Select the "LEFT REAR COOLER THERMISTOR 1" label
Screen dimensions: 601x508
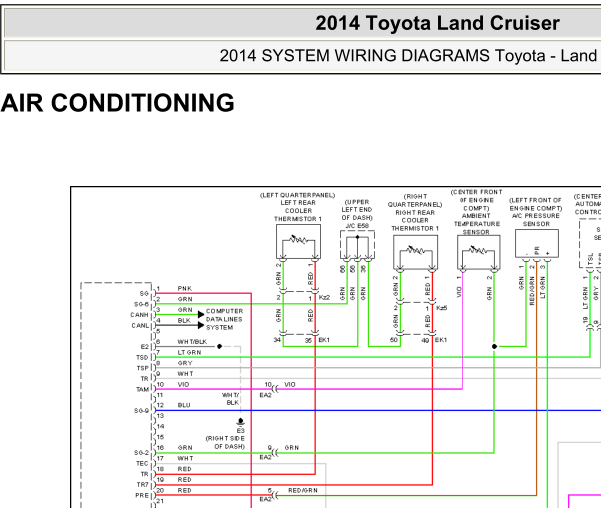[x=298, y=211]
